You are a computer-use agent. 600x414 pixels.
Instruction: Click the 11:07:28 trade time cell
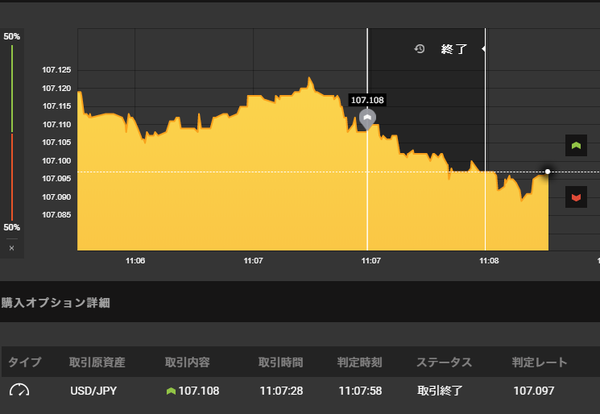281,391
